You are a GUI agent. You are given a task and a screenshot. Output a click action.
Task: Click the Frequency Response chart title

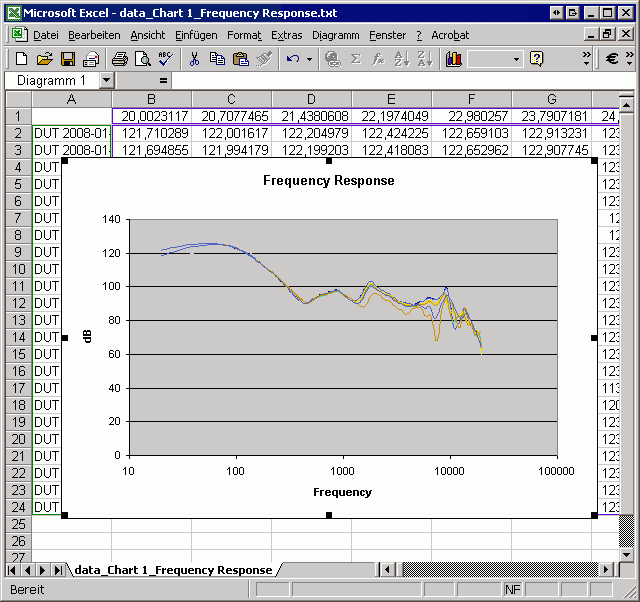tap(329, 180)
